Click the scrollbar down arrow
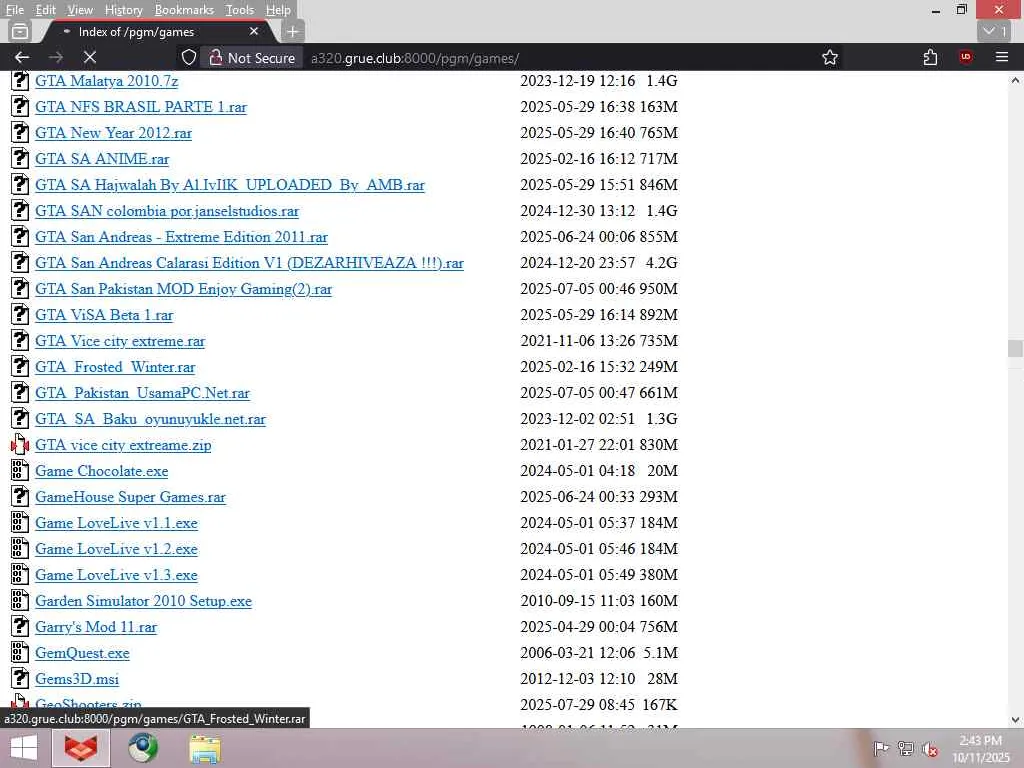The image size is (1024, 768). pyautogui.click(x=1015, y=720)
